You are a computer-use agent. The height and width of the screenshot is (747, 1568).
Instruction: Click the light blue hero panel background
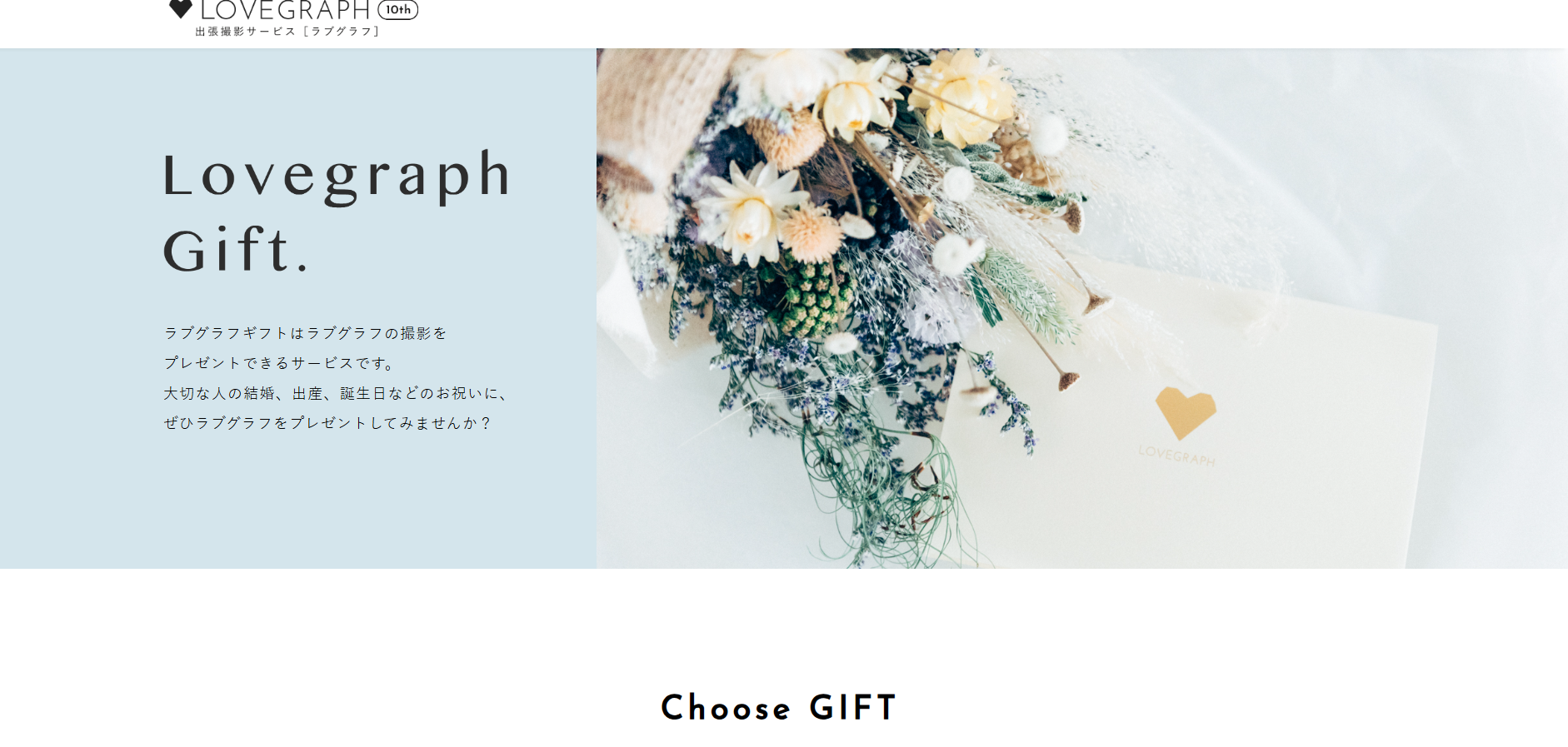click(x=297, y=500)
